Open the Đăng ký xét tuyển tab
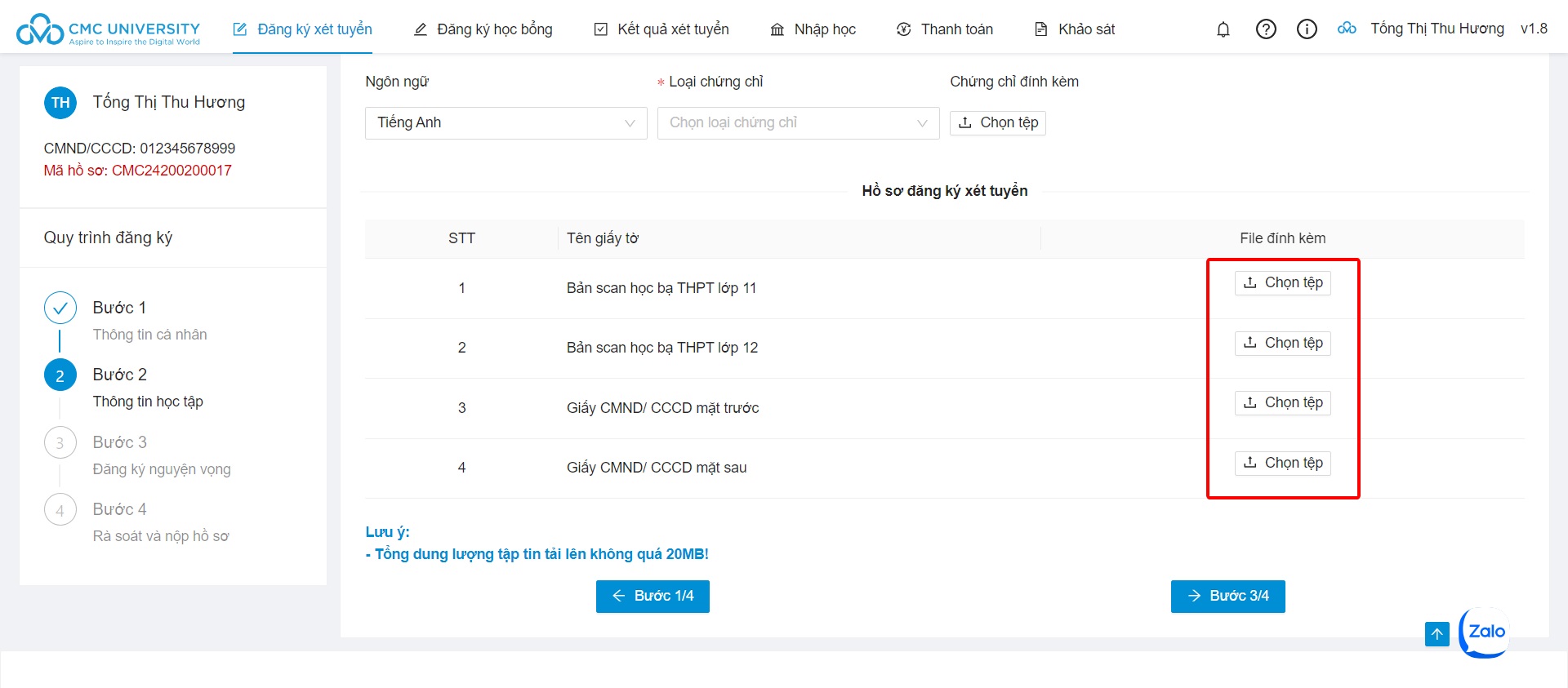 302,29
